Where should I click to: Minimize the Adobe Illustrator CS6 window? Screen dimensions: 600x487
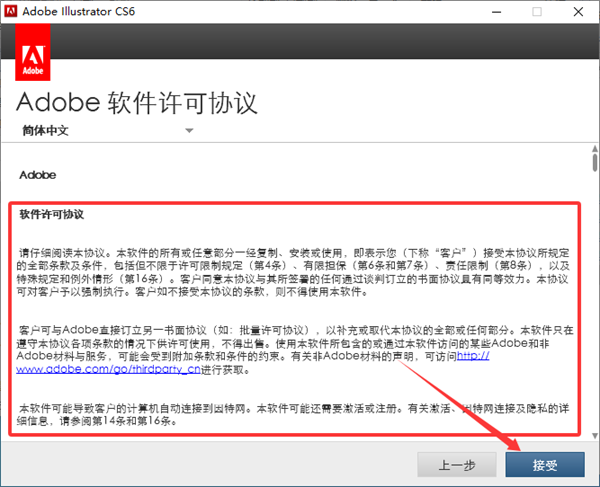pyautogui.click(x=497, y=12)
